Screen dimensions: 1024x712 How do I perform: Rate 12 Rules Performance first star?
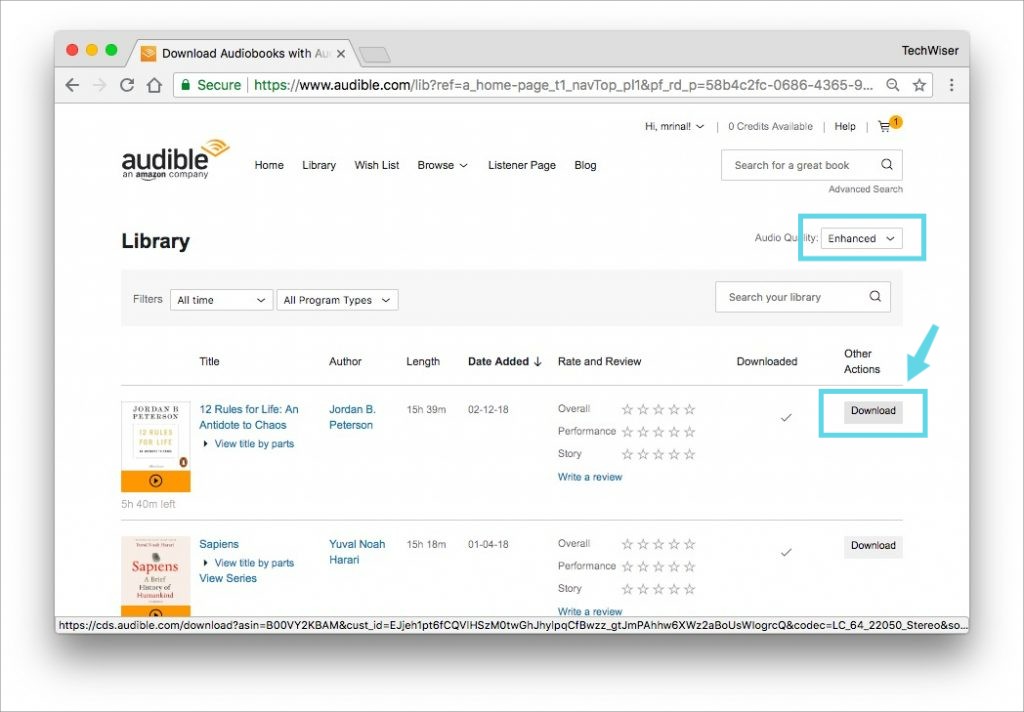tap(628, 432)
